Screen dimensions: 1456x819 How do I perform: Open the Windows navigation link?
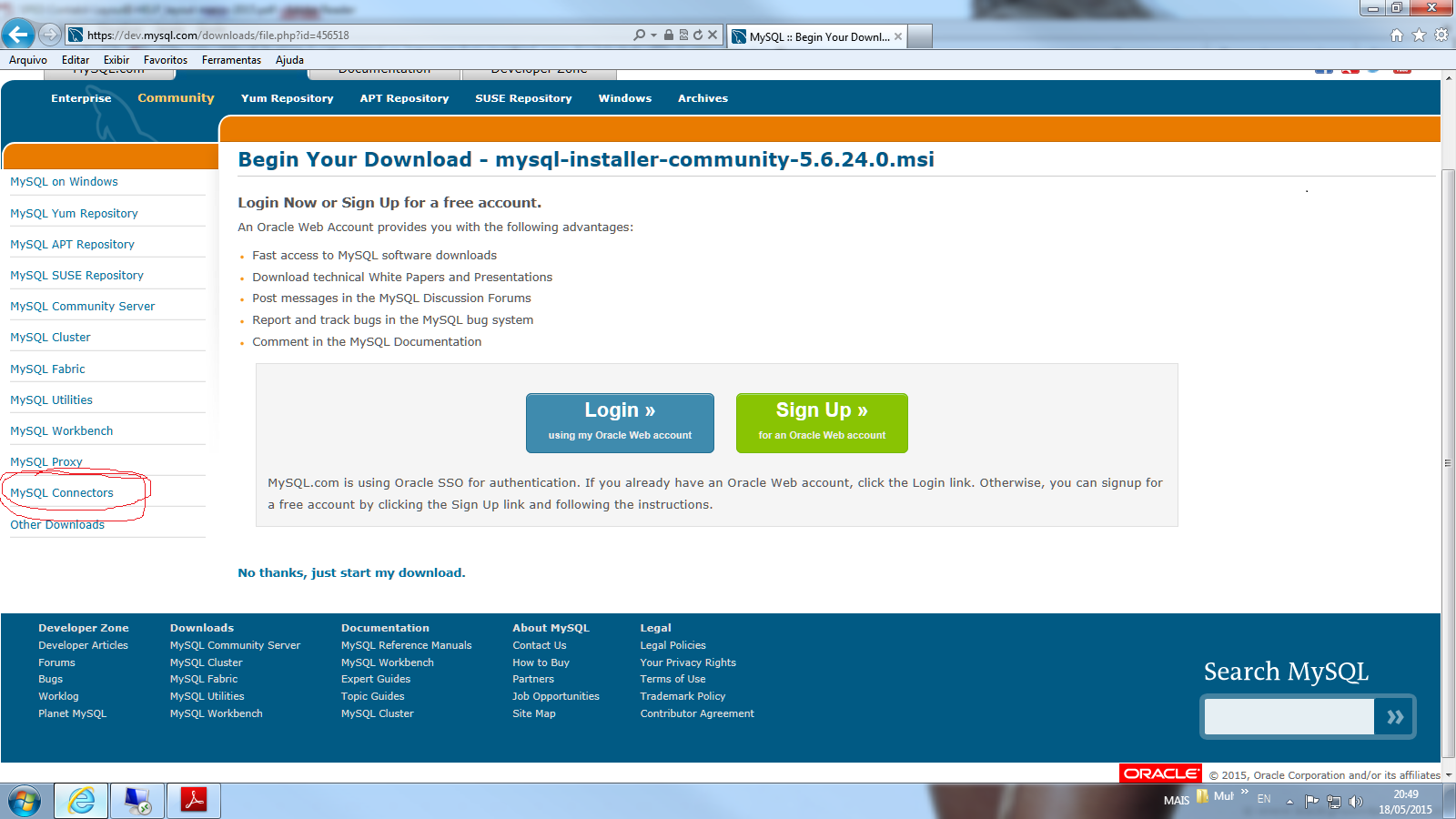tap(624, 98)
